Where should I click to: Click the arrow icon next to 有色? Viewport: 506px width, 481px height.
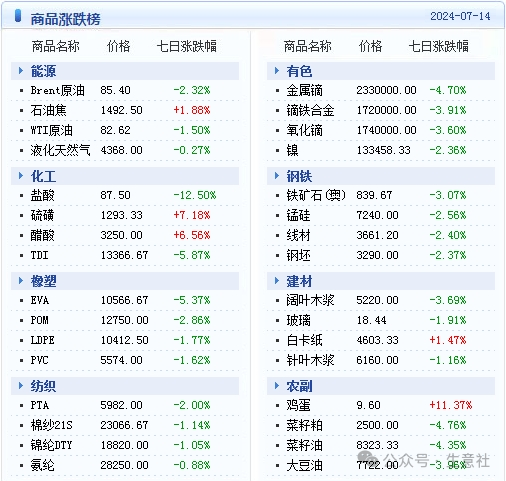click(x=277, y=71)
